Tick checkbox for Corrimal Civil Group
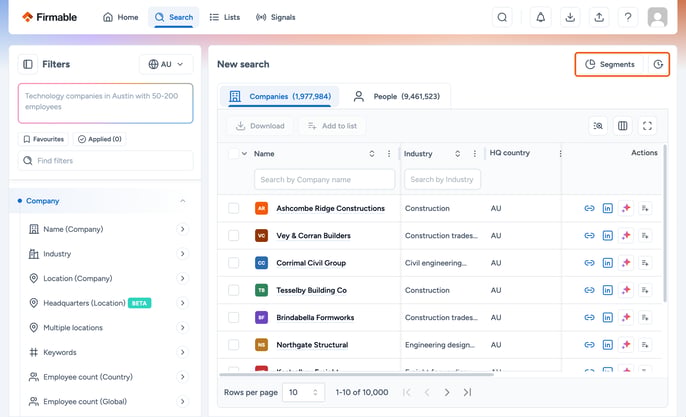This screenshot has width=686, height=417. [234, 263]
